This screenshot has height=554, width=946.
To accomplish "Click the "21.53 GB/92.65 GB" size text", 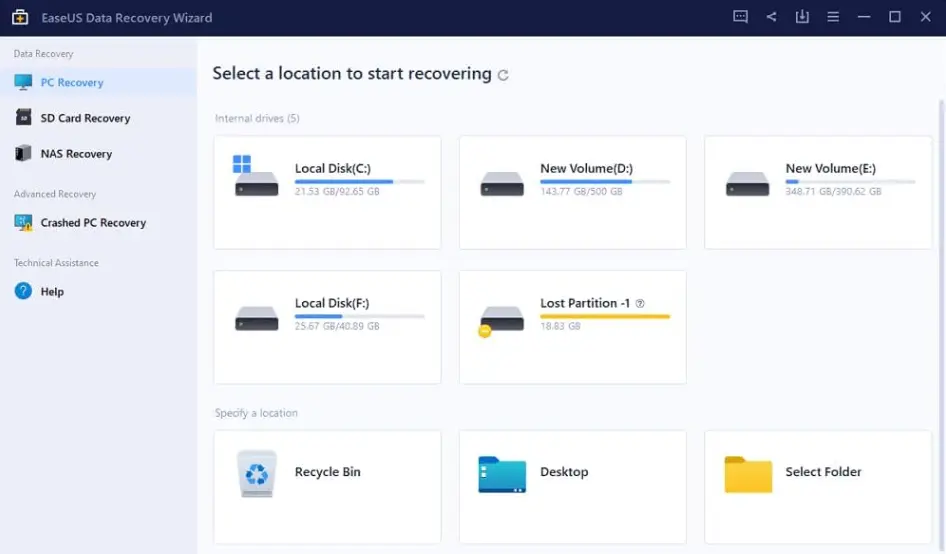I will pyautogui.click(x=337, y=191).
